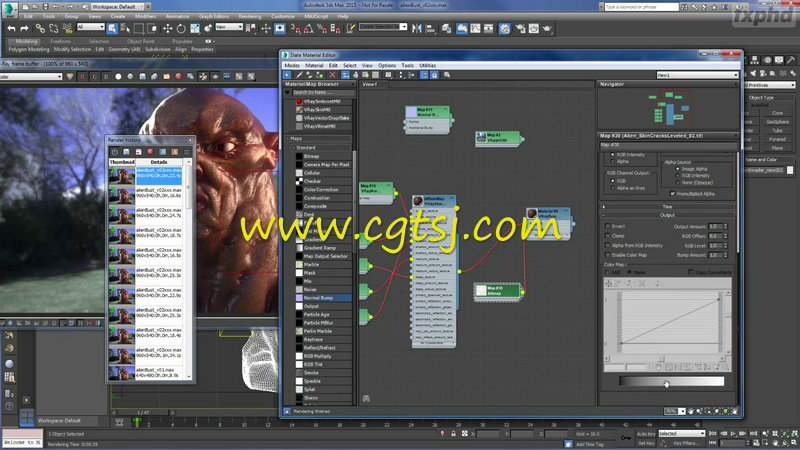Viewport: 800px width, 450px height.
Task: Select the Link tool icon
Action: [x=40, y=29]
